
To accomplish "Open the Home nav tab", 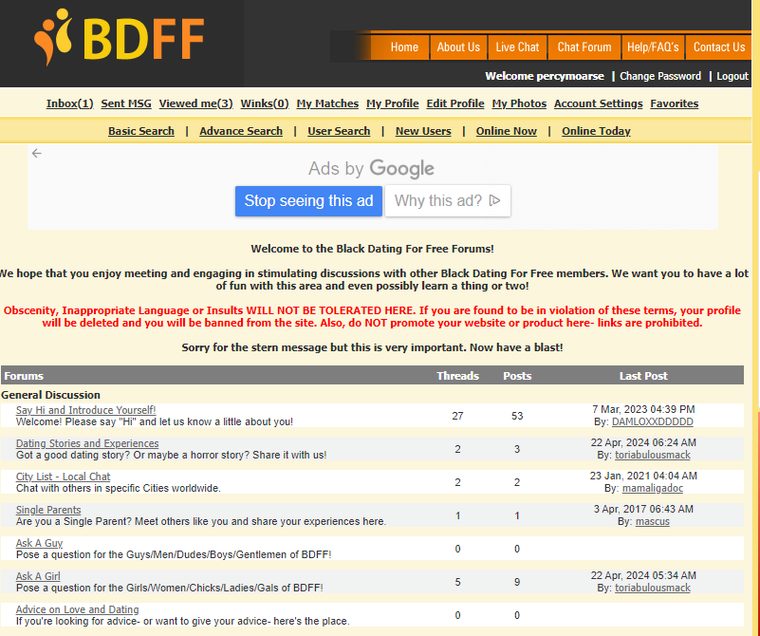I will 404,48.
